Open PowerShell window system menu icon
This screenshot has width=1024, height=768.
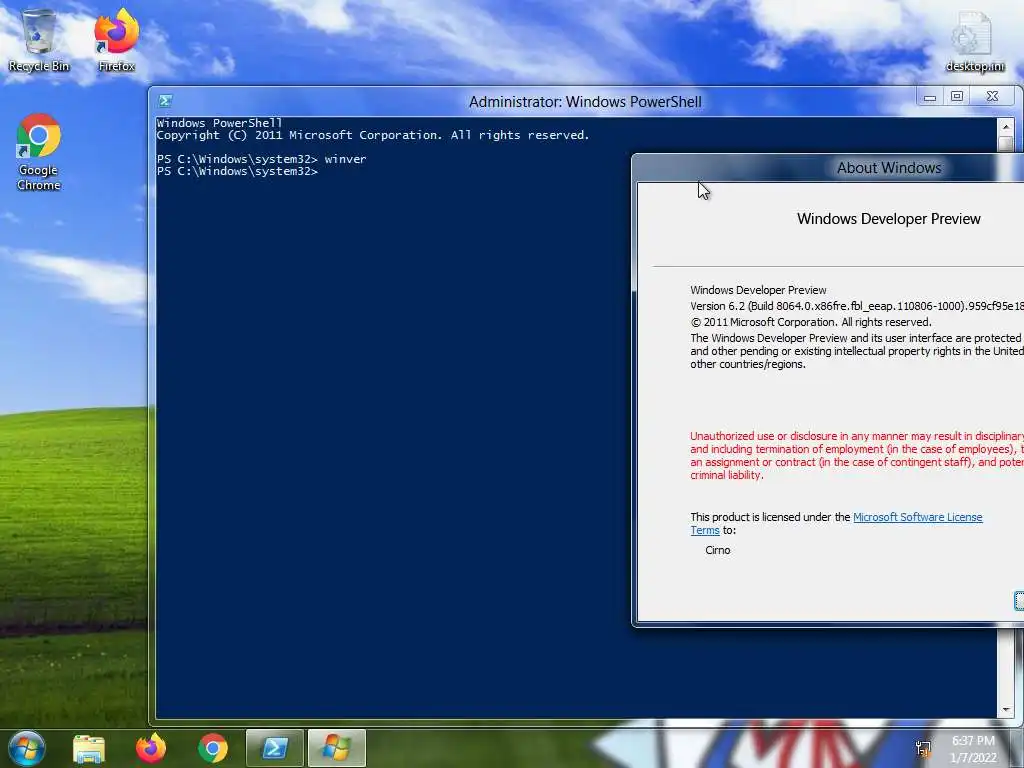[165, 101]
